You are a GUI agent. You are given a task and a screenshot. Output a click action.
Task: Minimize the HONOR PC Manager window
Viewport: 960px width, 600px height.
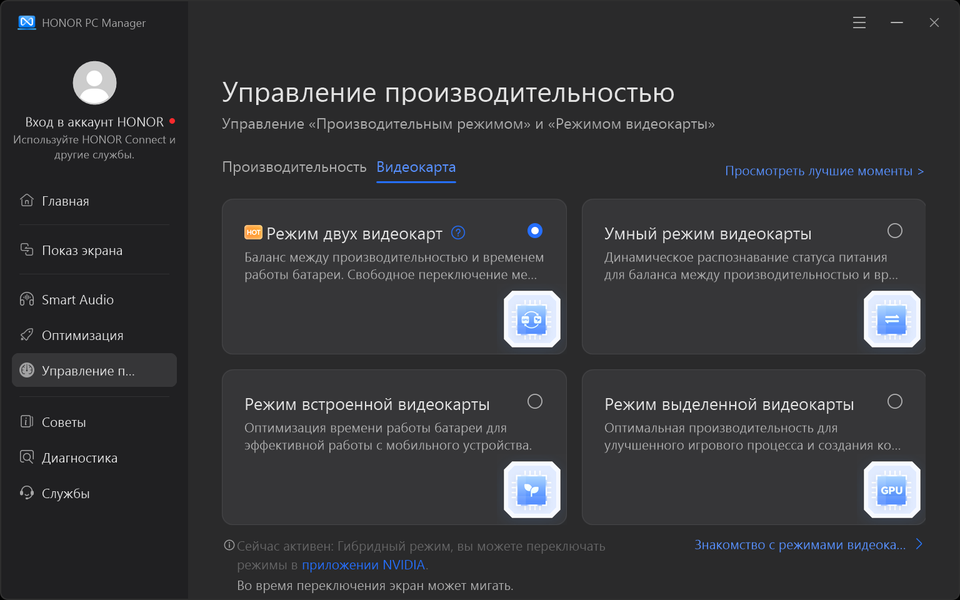[x=896, y=23]
